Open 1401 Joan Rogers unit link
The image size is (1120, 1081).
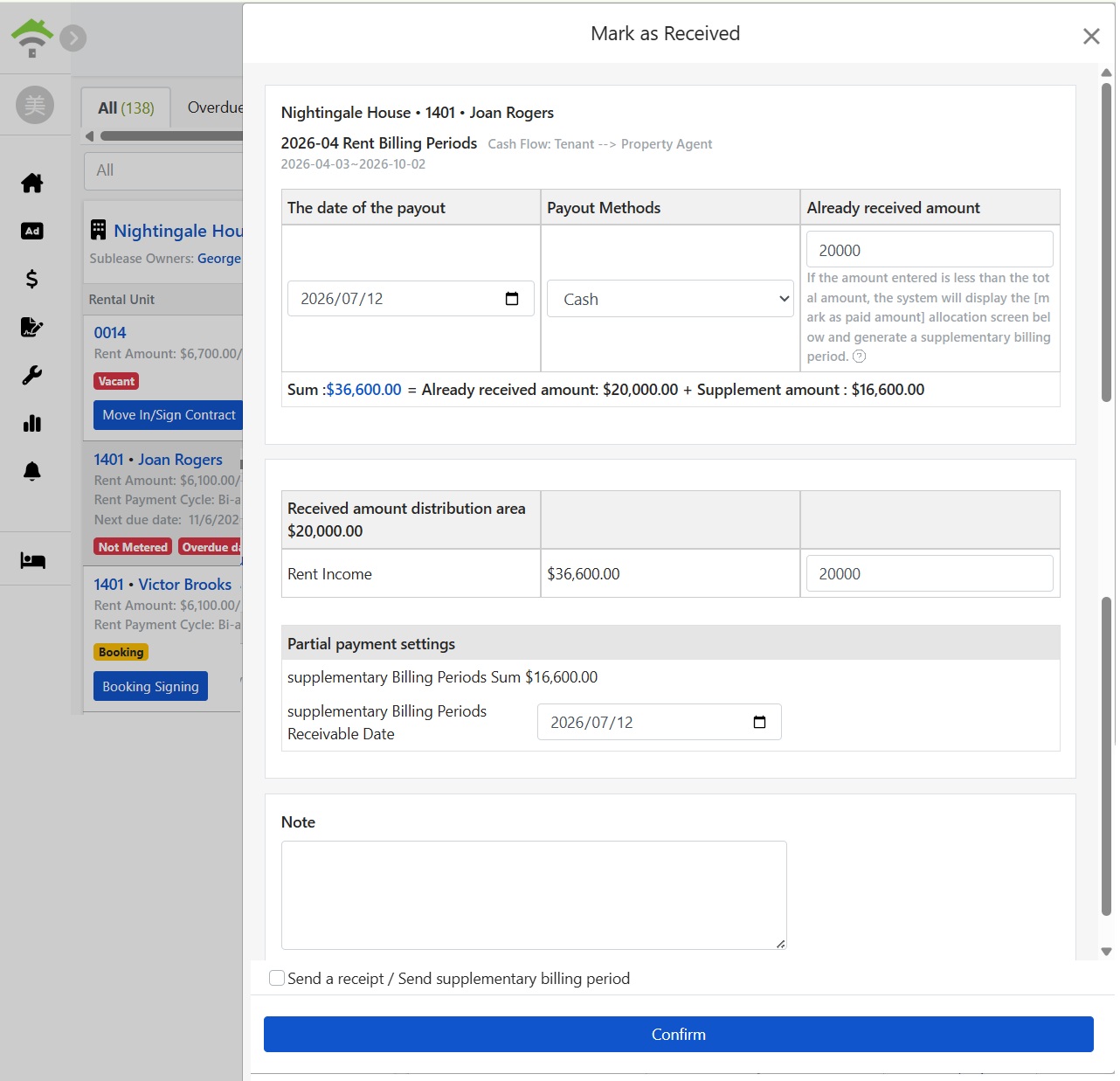point(158,460)
